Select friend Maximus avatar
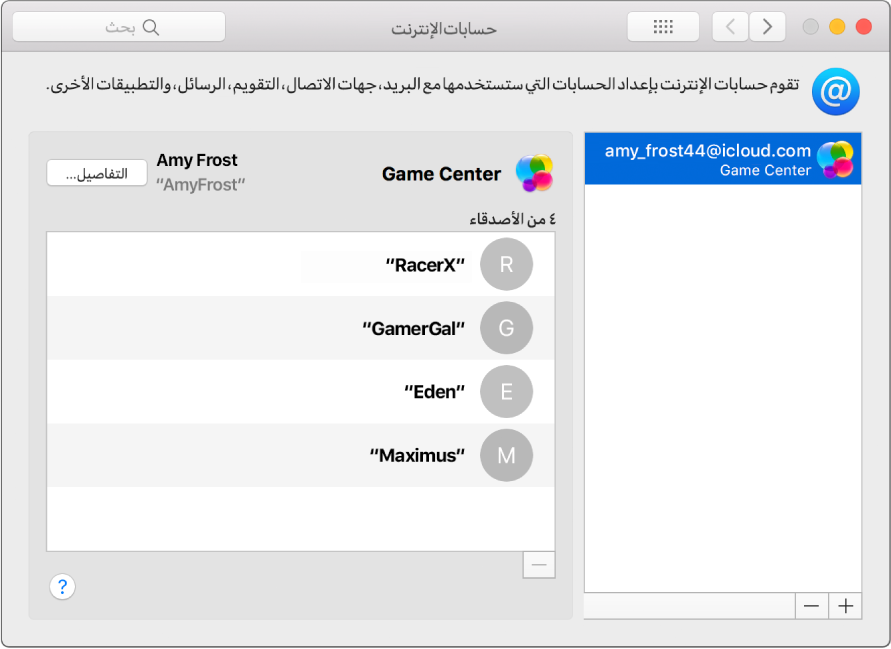 pos(506,455)
